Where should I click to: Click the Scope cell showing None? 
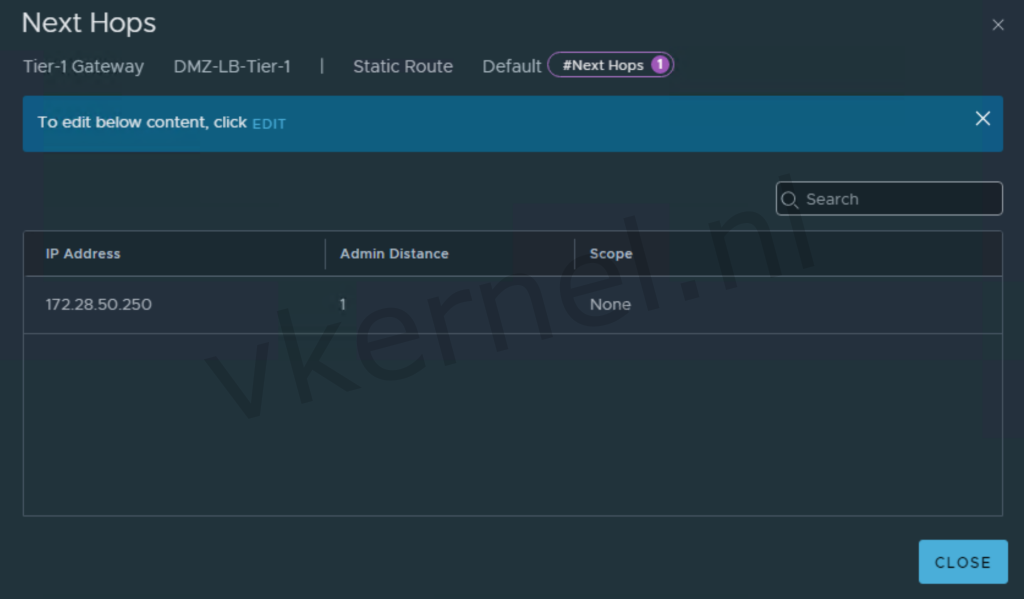(610, 304)
